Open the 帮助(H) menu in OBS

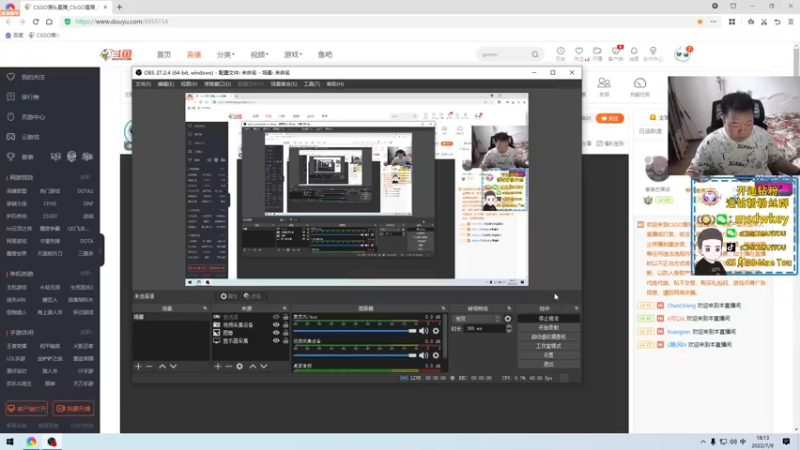[x=335, y=84]
